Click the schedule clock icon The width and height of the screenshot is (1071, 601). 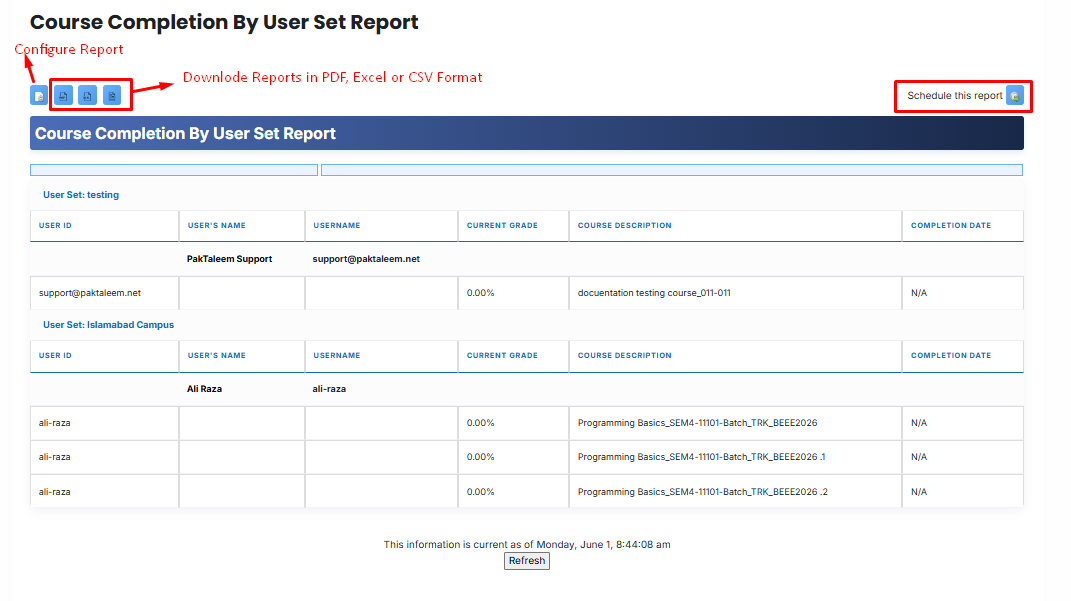(1015, 96)
